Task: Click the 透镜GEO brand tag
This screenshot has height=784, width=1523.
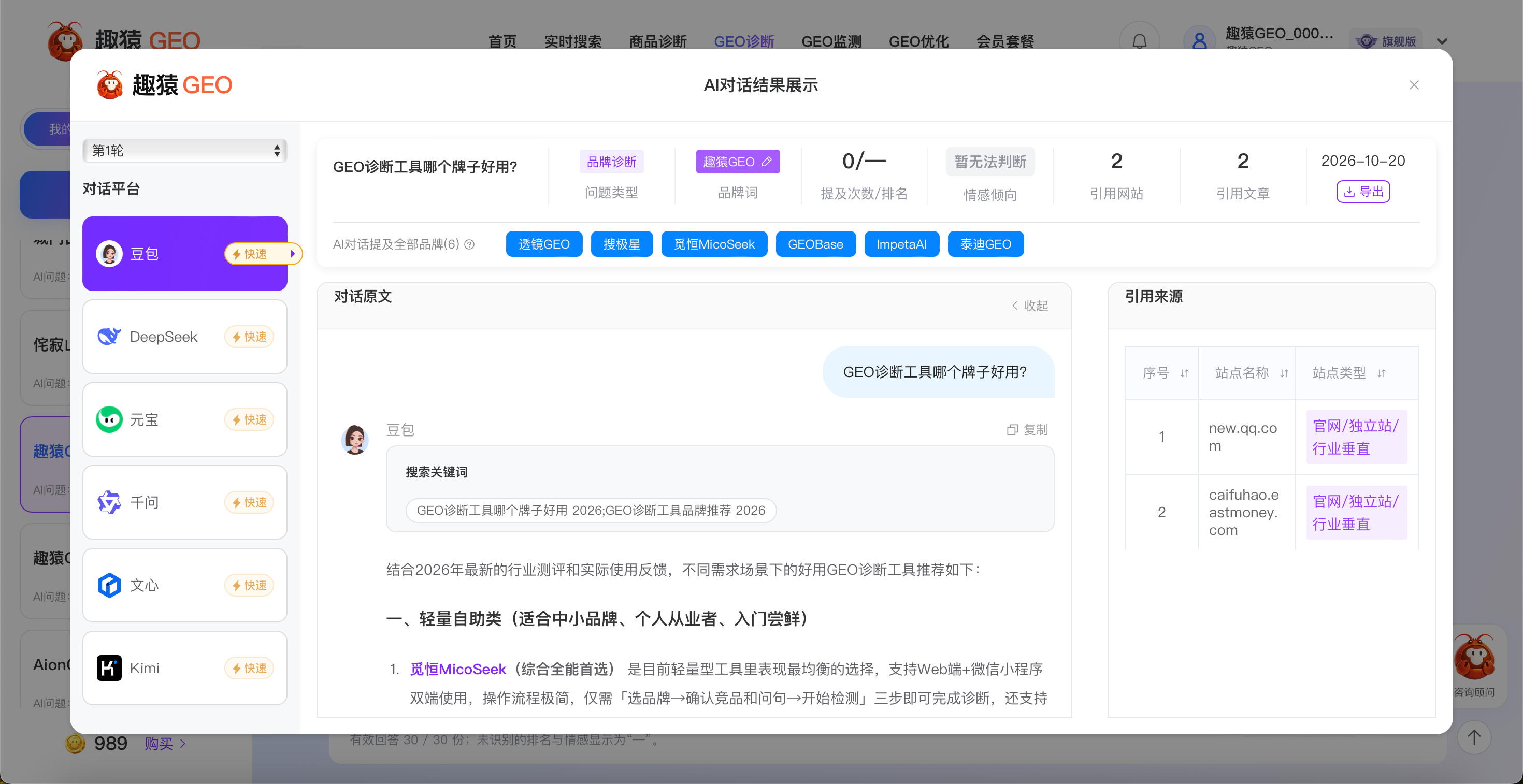Action: tap(544, 244)
